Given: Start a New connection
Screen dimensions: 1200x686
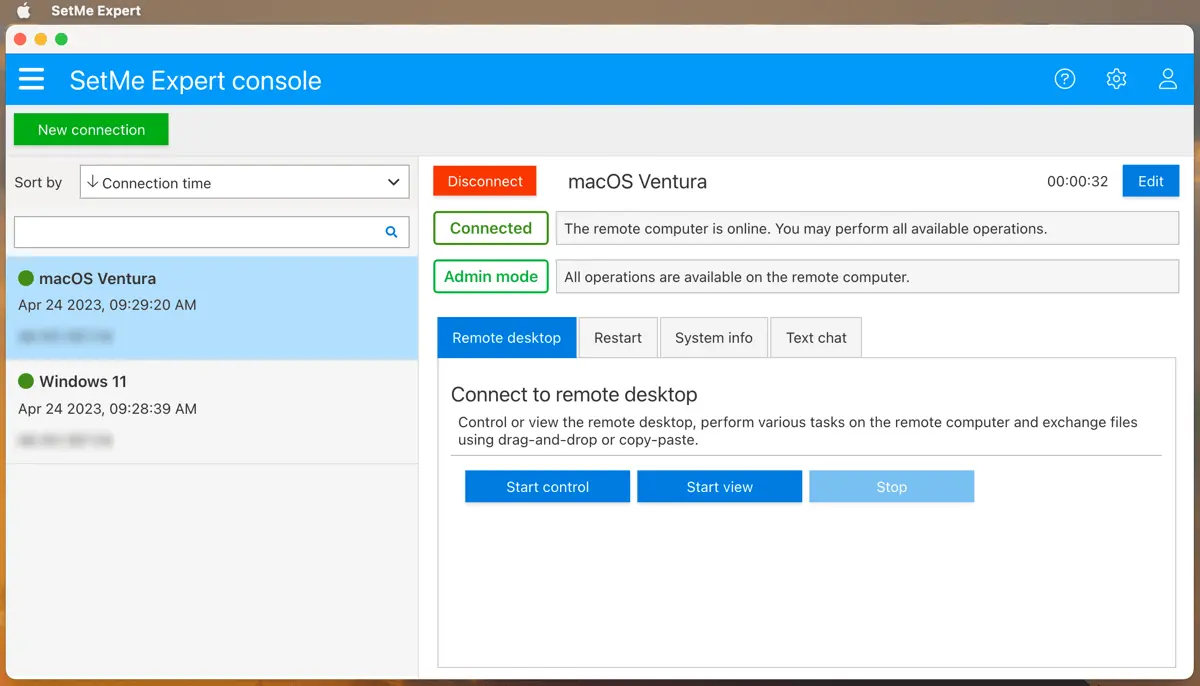Looking at the screenshot, I should (x=91, y=130).
